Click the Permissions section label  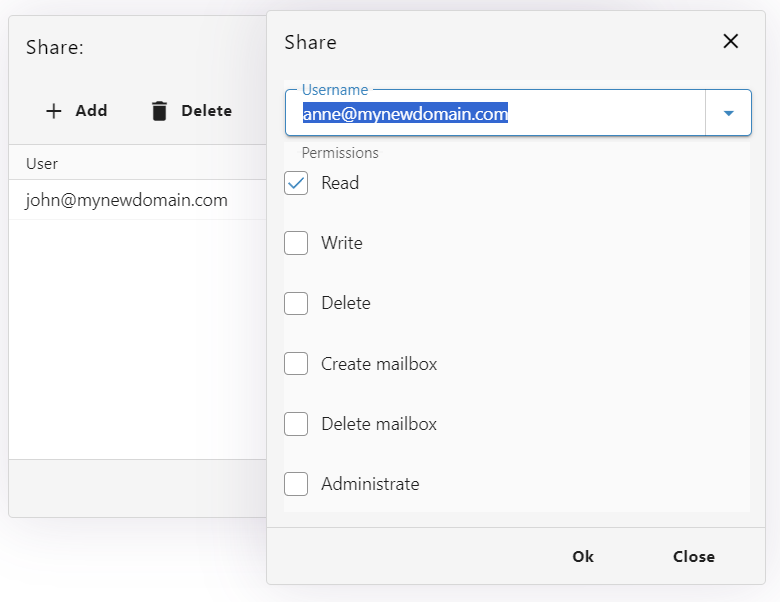click(x=340, y=153)
